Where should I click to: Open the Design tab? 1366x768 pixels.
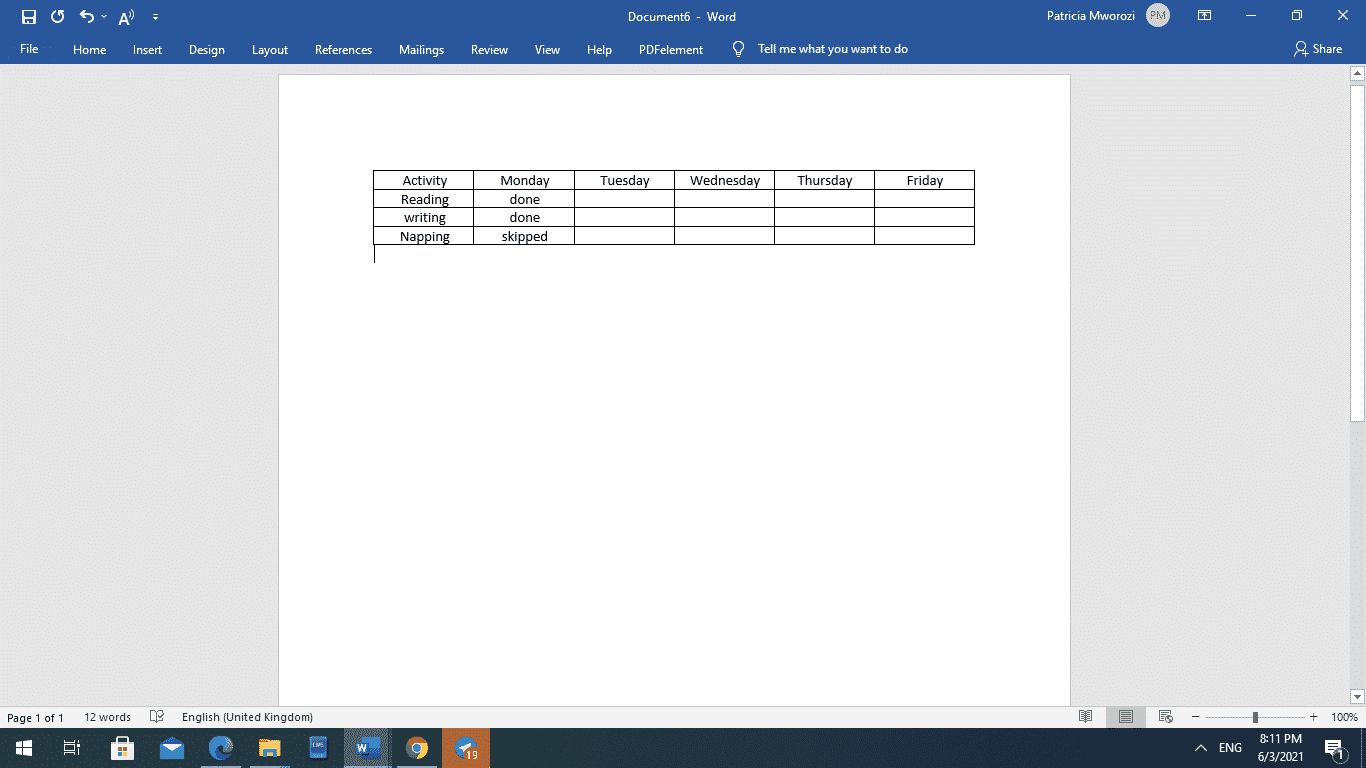pyautogui.click(x=207, y=49)
